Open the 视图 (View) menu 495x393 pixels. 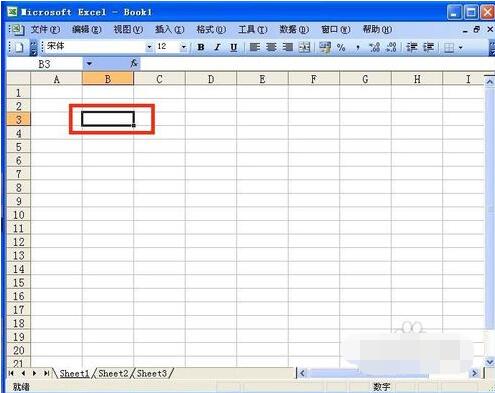128,30
